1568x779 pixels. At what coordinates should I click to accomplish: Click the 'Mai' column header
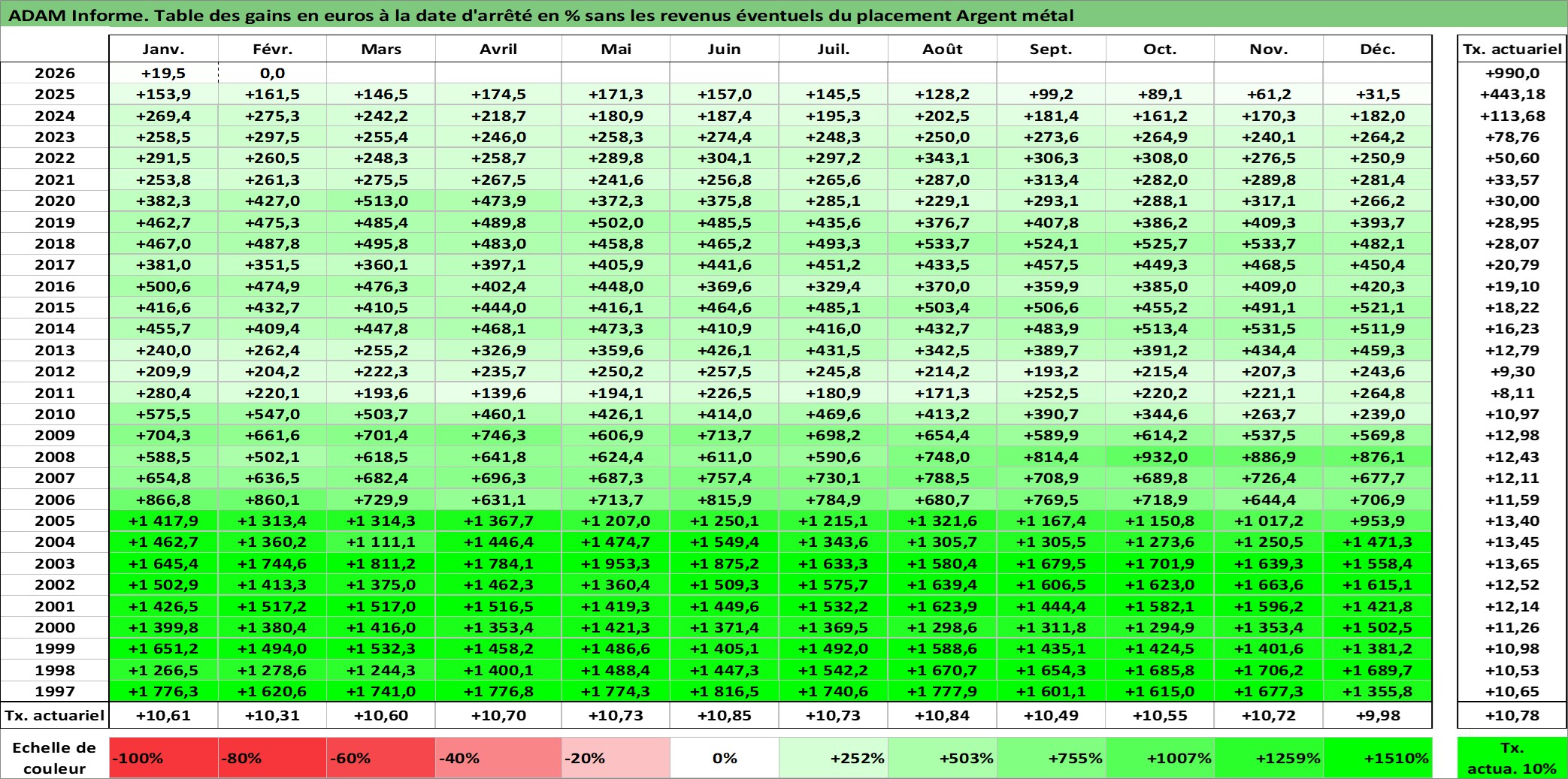[x=616, y=49]
